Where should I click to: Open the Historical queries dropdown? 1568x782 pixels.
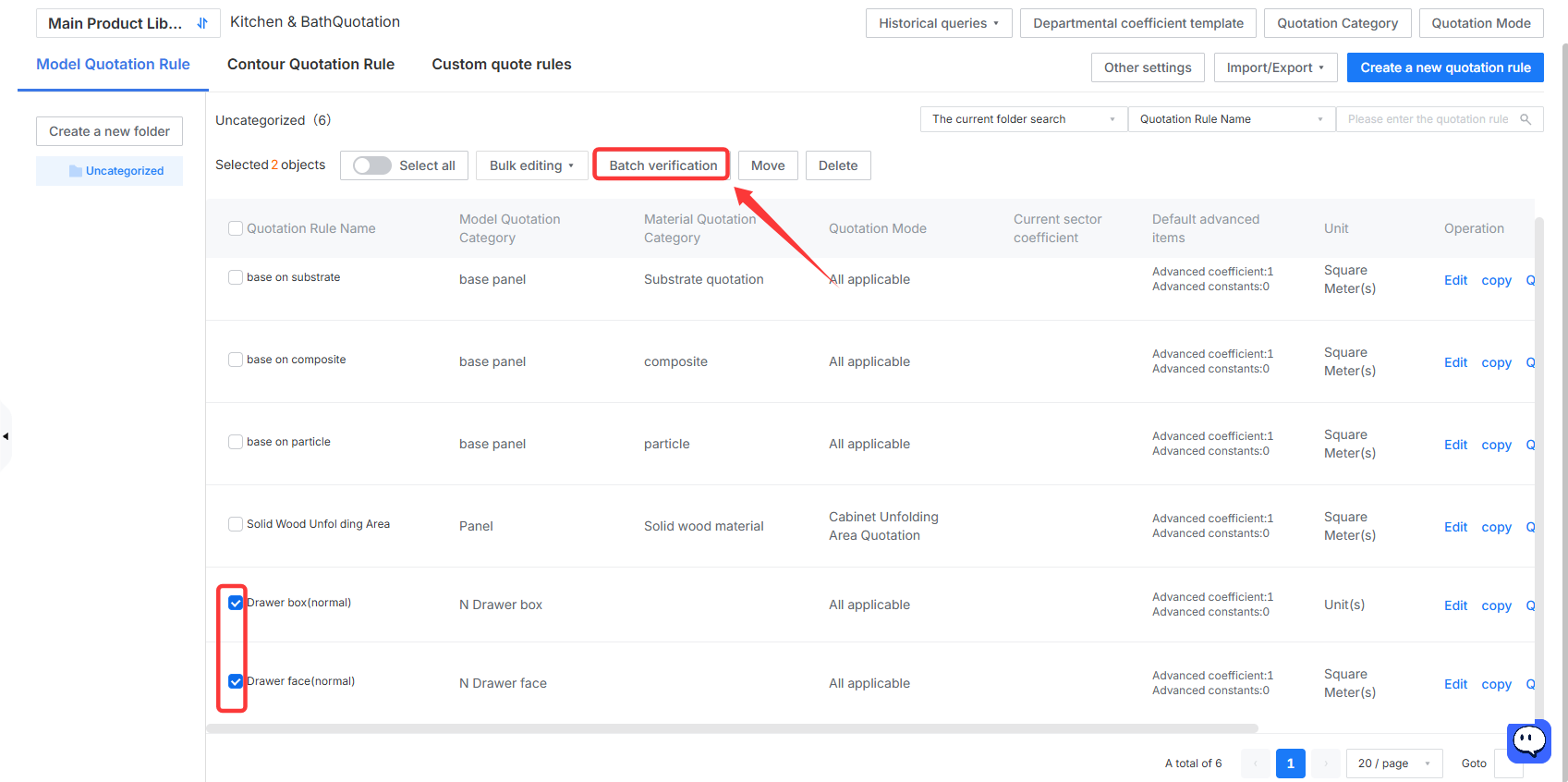[939, 23]
